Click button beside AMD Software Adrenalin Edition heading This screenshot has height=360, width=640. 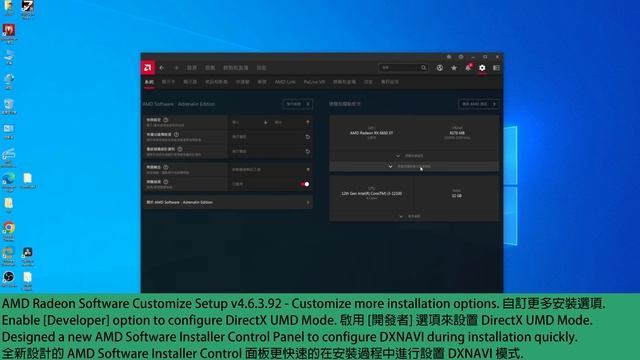pyautogui.click(x=298, y=104)
